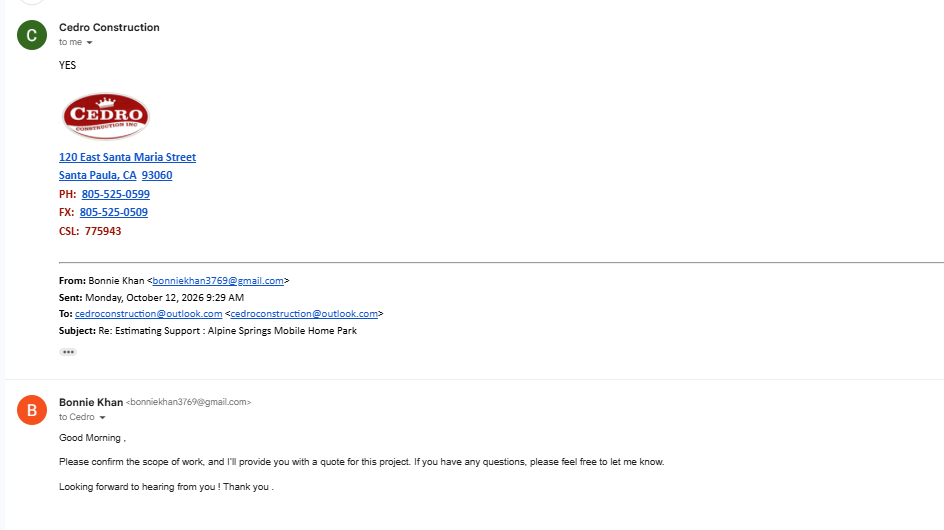Open bonniekhan3769@gmail.com link in From line
Image resolution: width=944 pixels, height=530 pixels.
(218, 281)
